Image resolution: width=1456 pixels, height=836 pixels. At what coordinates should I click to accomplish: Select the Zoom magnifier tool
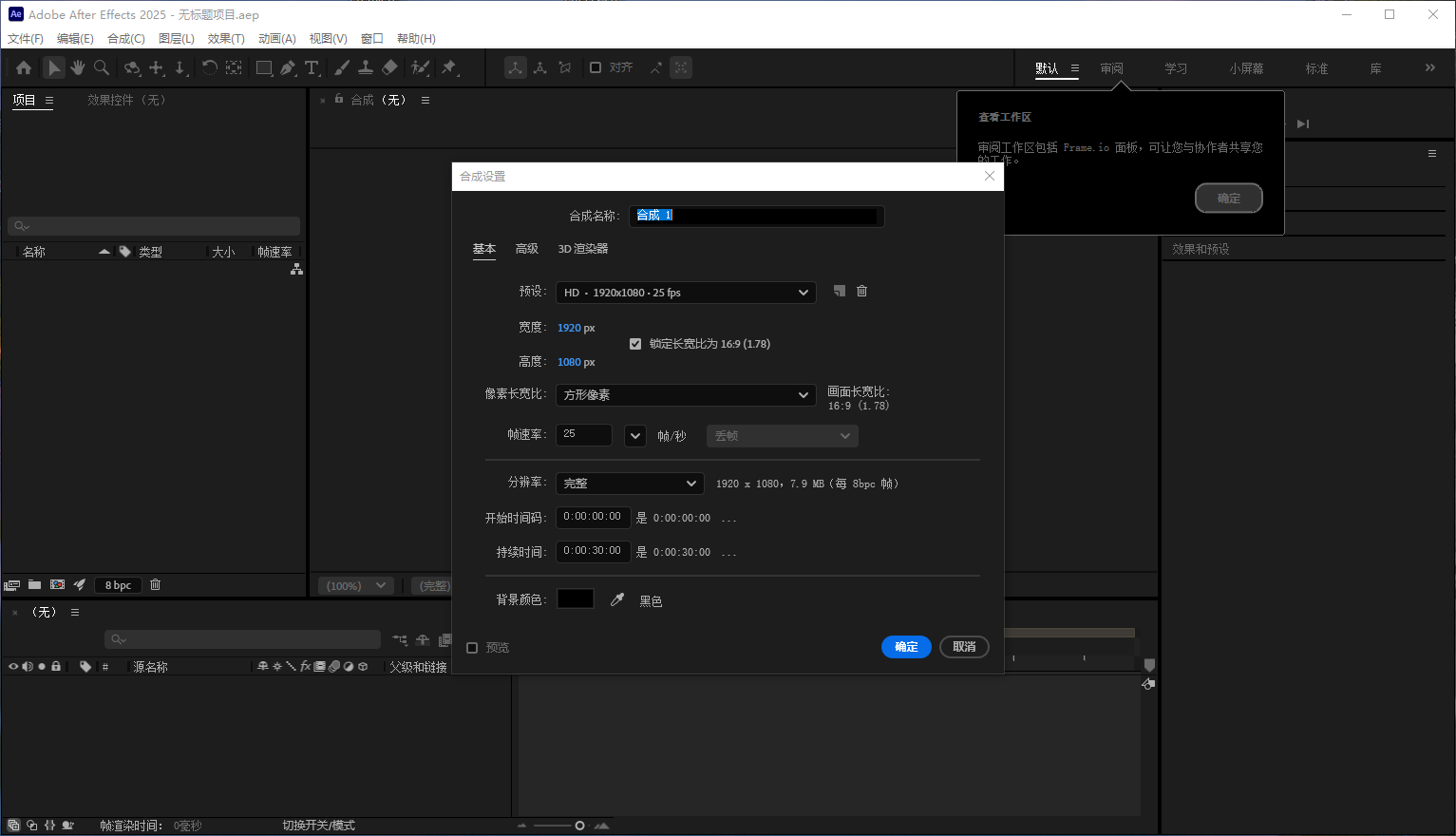(102, 67)
